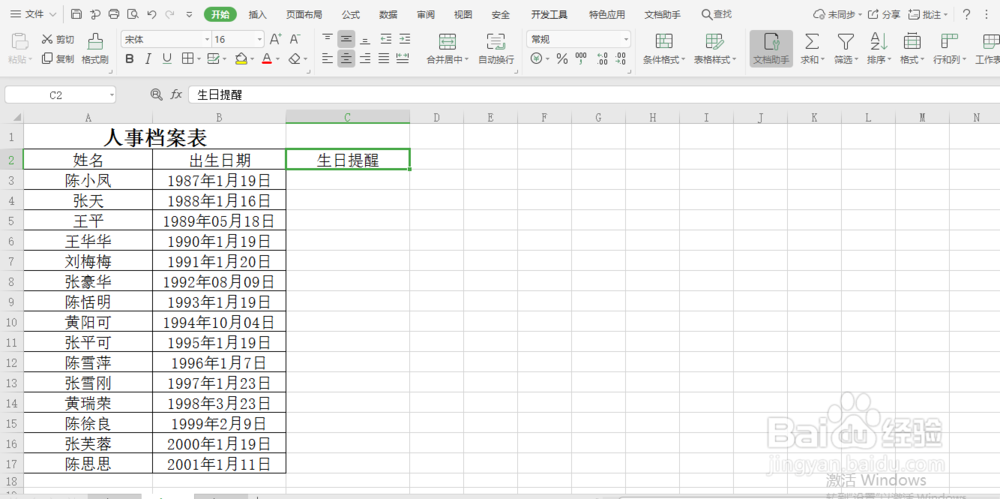Open the Insert (插入) tab
The width and height of the screenshot is (1000, 499).
click(x=258, y=15)
